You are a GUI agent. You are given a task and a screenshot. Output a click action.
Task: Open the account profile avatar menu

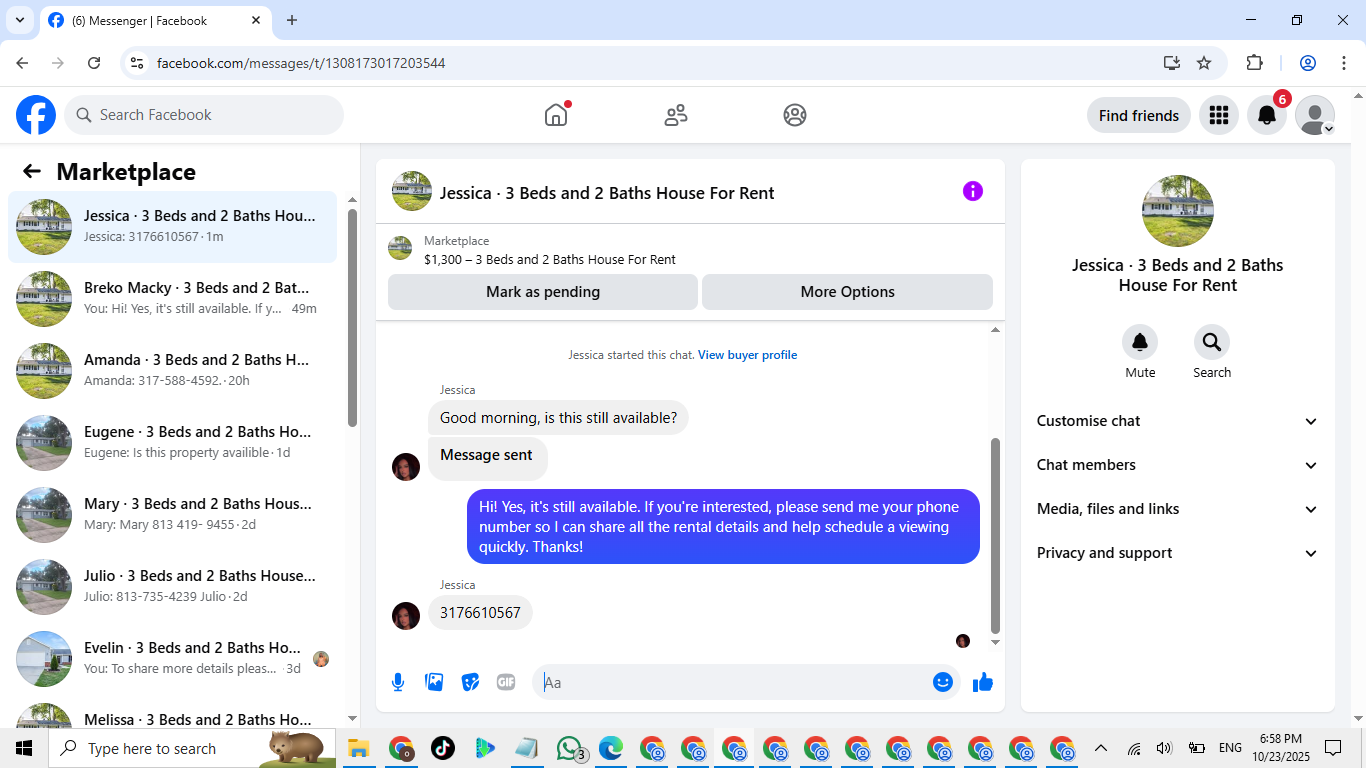[x=1315, y=115]
